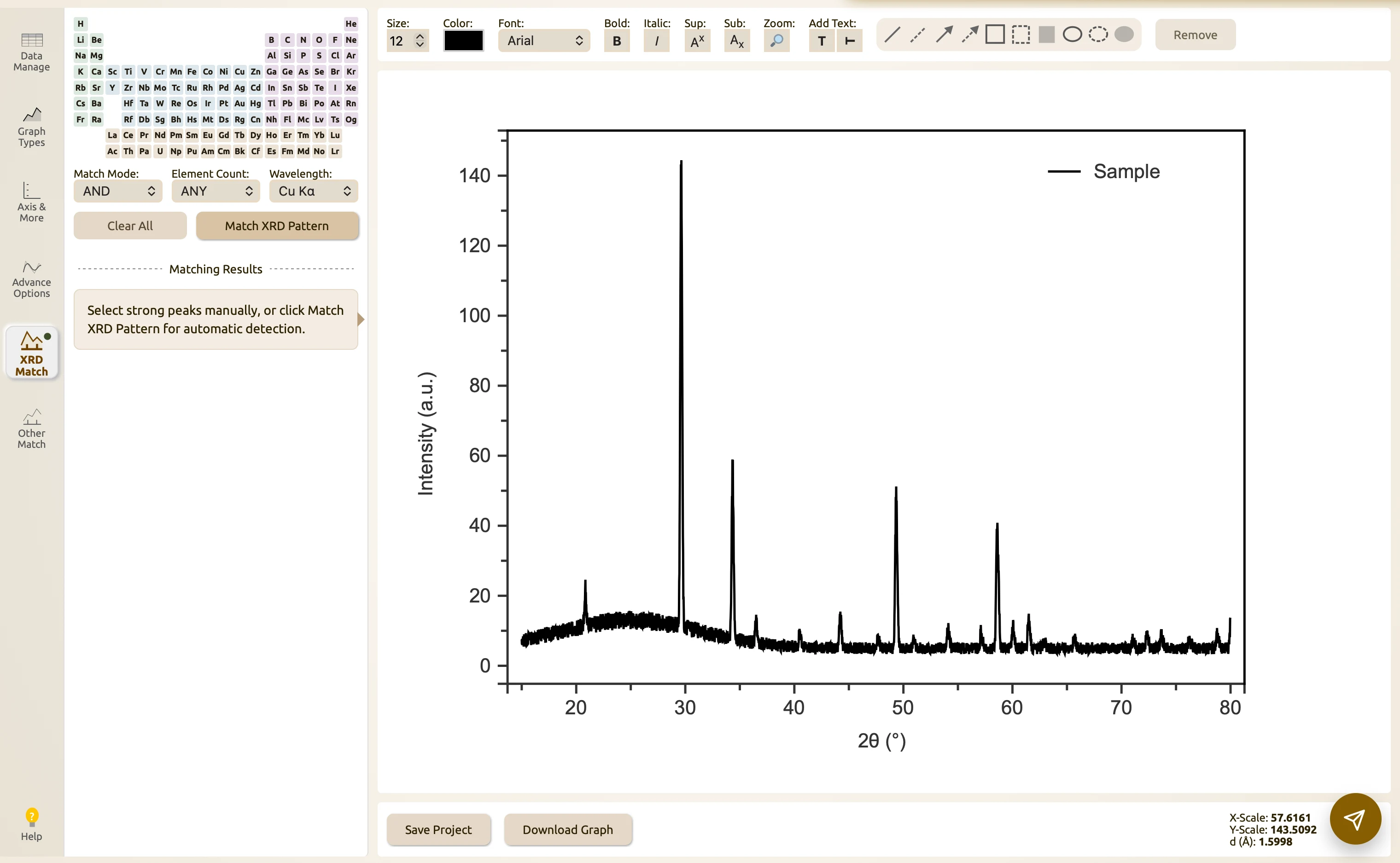Toggle element Pb in periodic table

coord(287,104)
